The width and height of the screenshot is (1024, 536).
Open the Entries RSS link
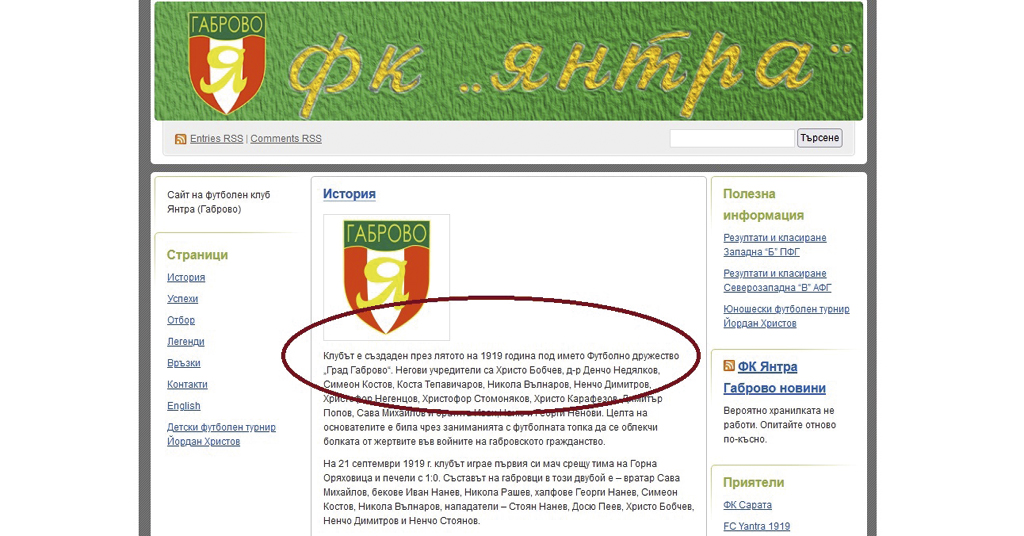point(216,139)
